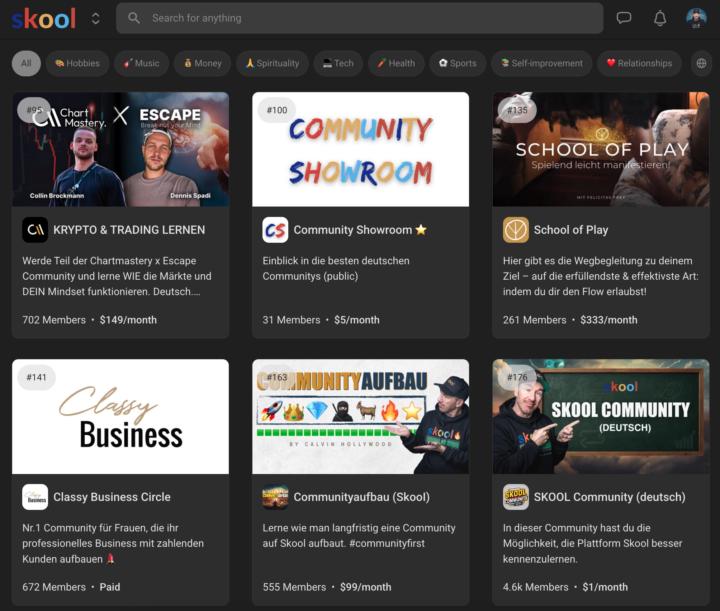Filter by Relationships category

click(639, 63)
